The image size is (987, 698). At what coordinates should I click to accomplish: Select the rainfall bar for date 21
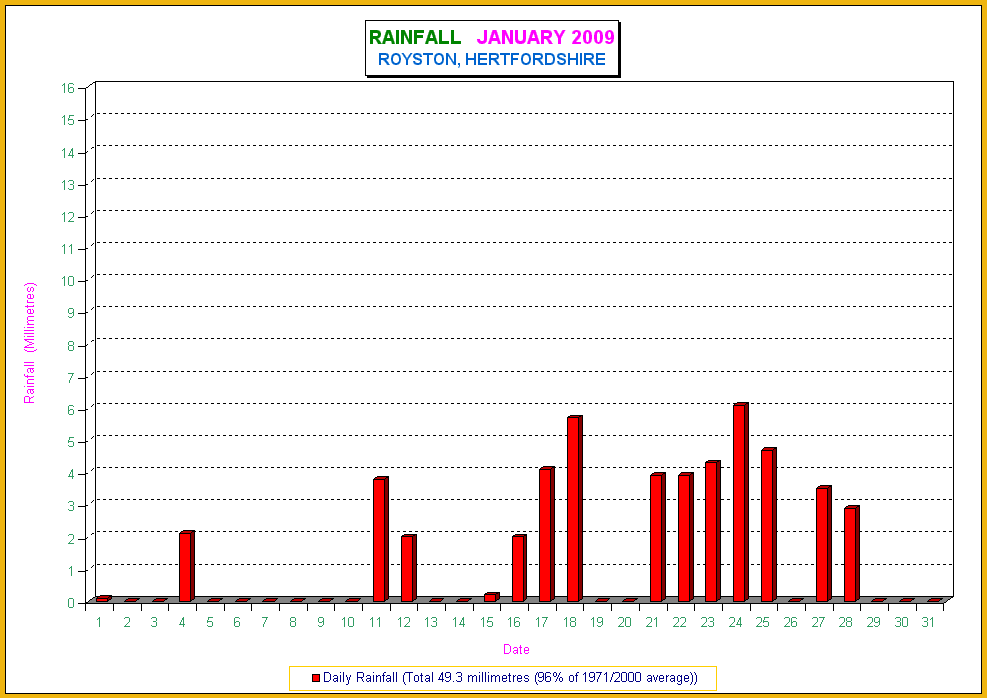pos(658,538)
